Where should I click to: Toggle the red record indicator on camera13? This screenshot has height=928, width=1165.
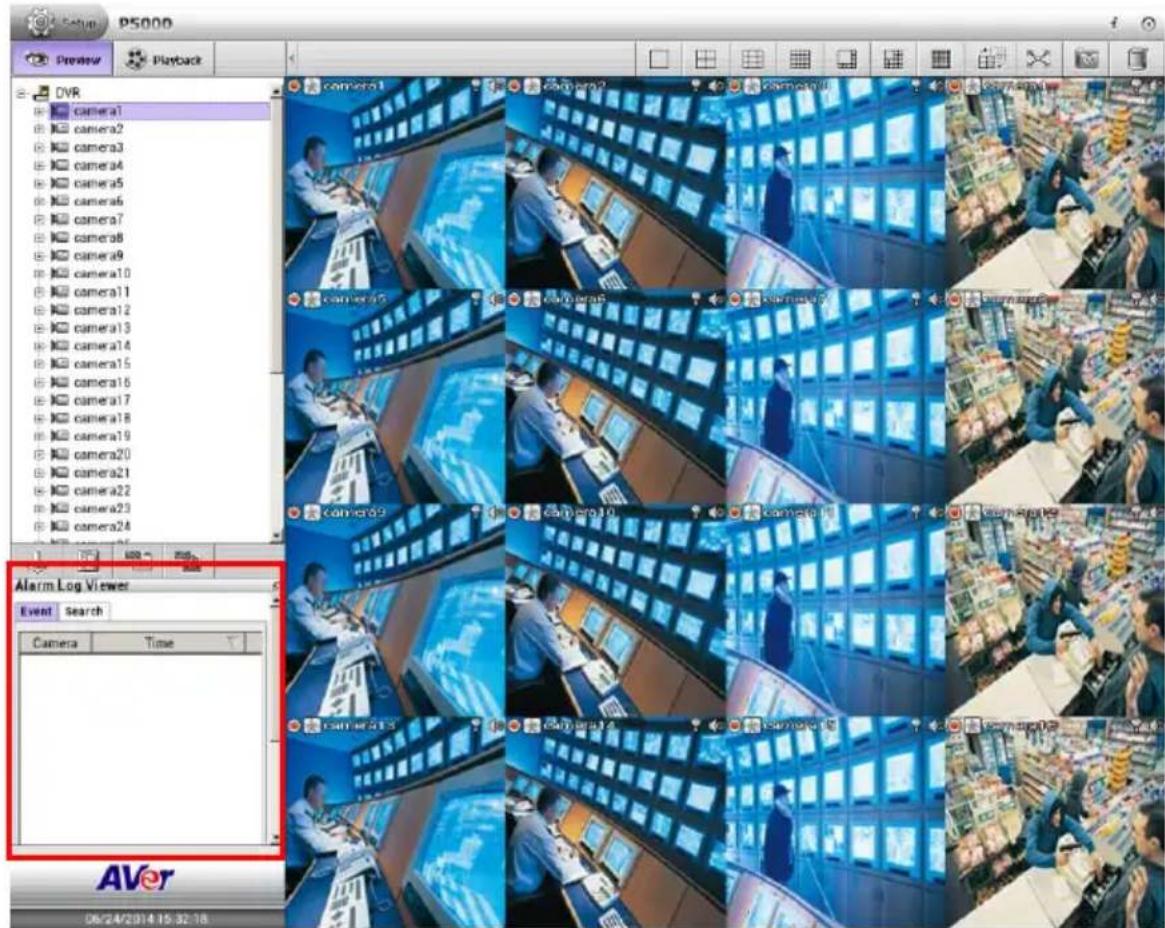(x=294, y=725)
